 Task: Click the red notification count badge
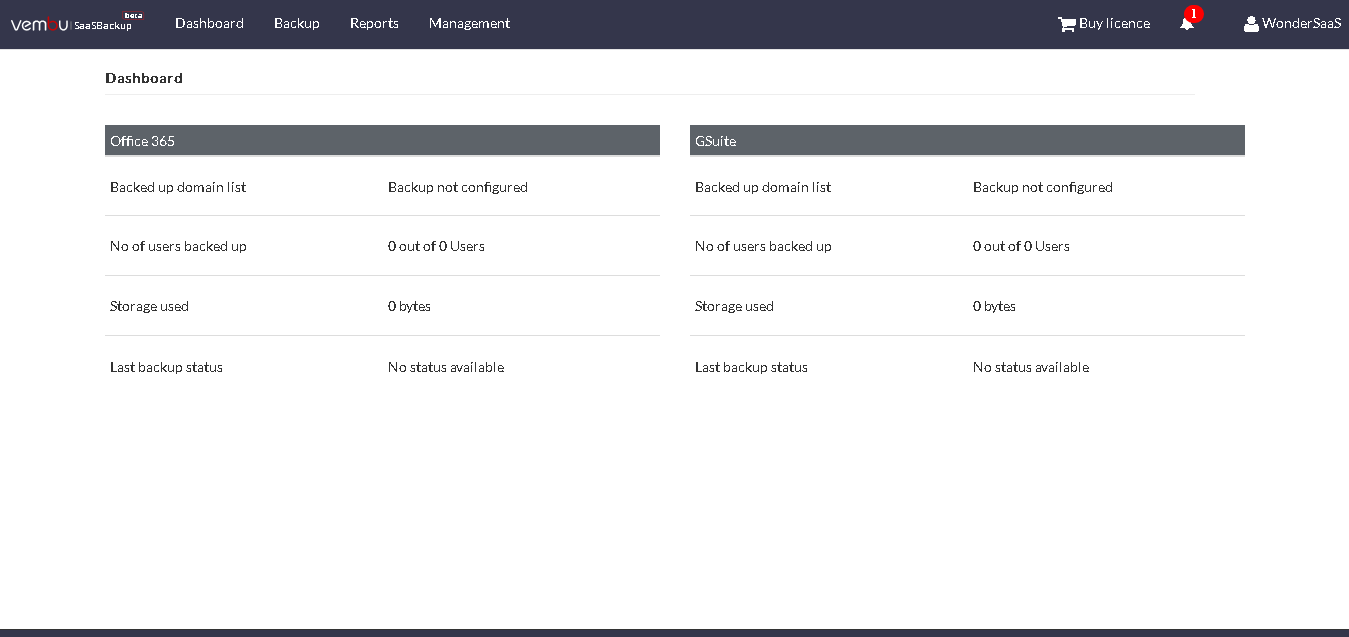point(1193,14)
